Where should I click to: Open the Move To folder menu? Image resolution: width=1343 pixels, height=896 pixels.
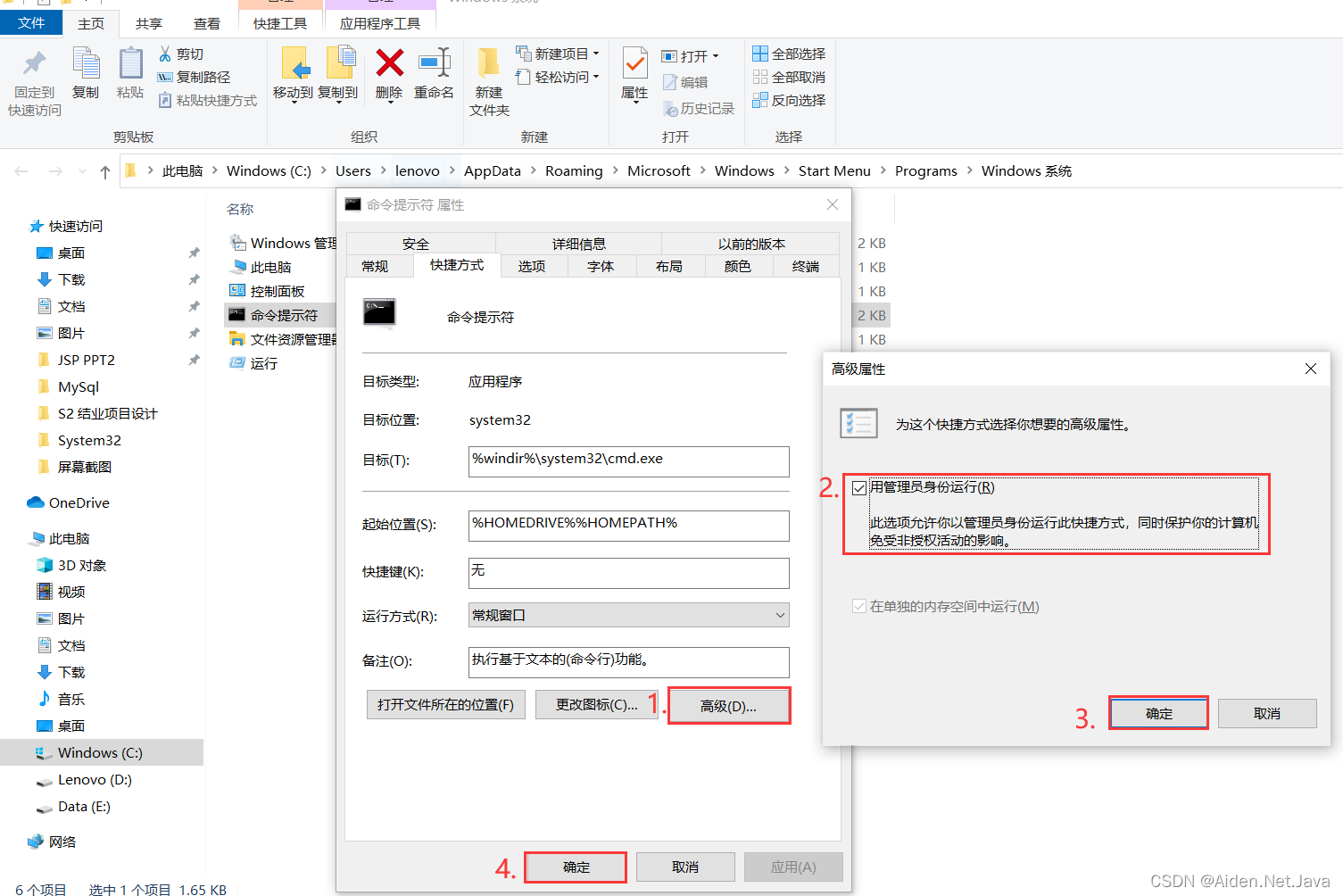click(x=293, y=76)
